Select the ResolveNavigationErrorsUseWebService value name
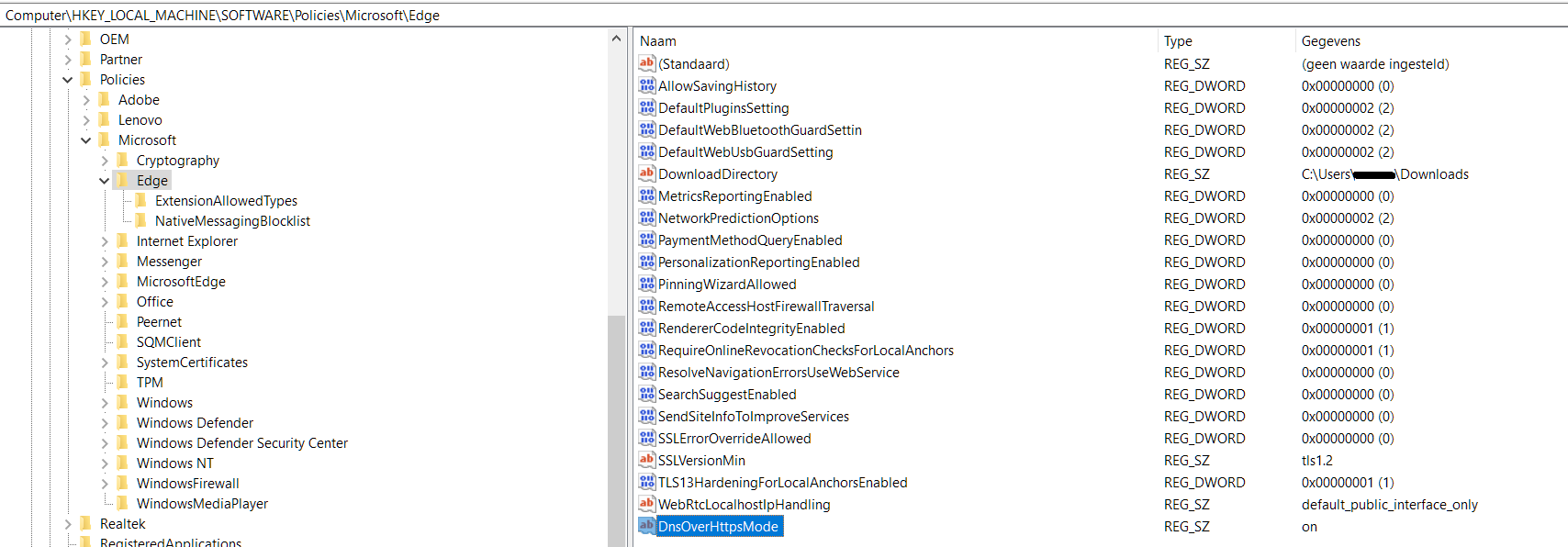This screenshot has height=547, width=1568. [778, 372]
